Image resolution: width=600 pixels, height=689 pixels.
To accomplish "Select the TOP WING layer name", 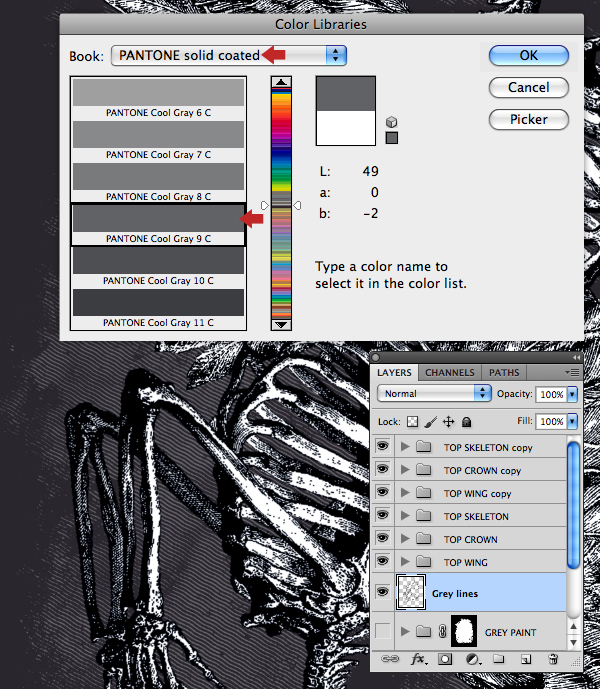I will (465, 562).
